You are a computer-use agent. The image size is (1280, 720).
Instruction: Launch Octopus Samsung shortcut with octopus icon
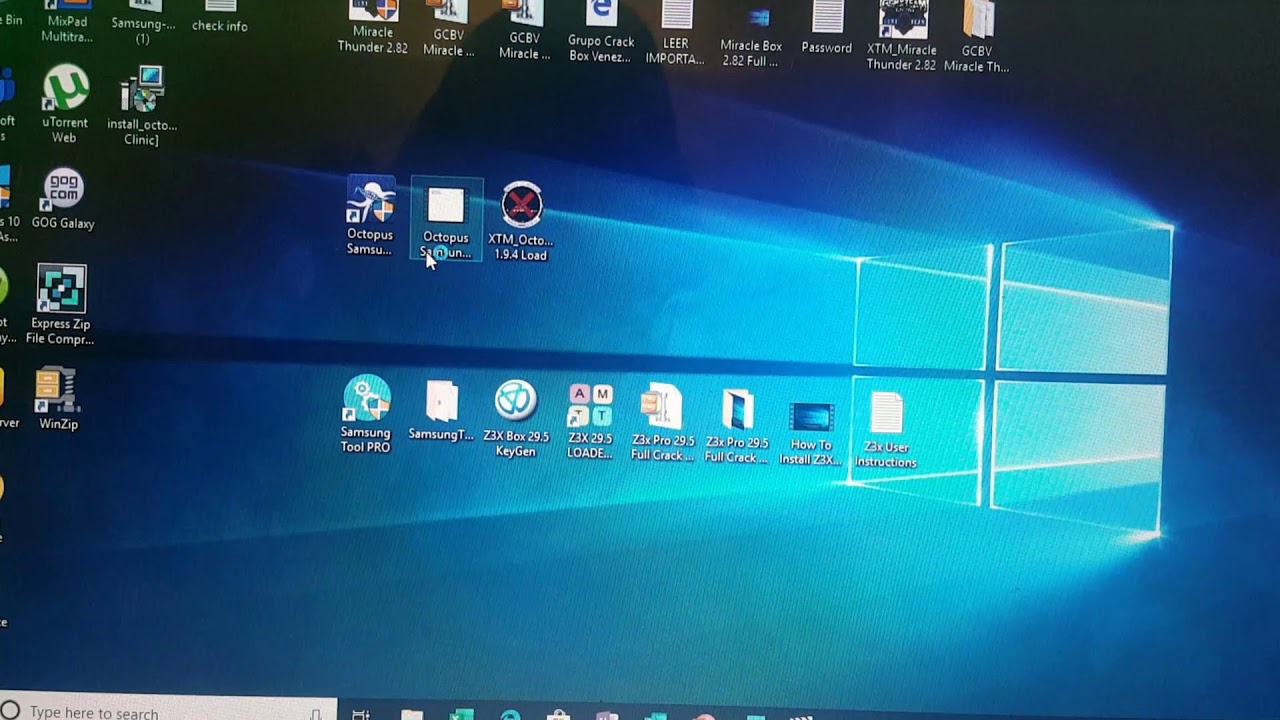(370, 217)
